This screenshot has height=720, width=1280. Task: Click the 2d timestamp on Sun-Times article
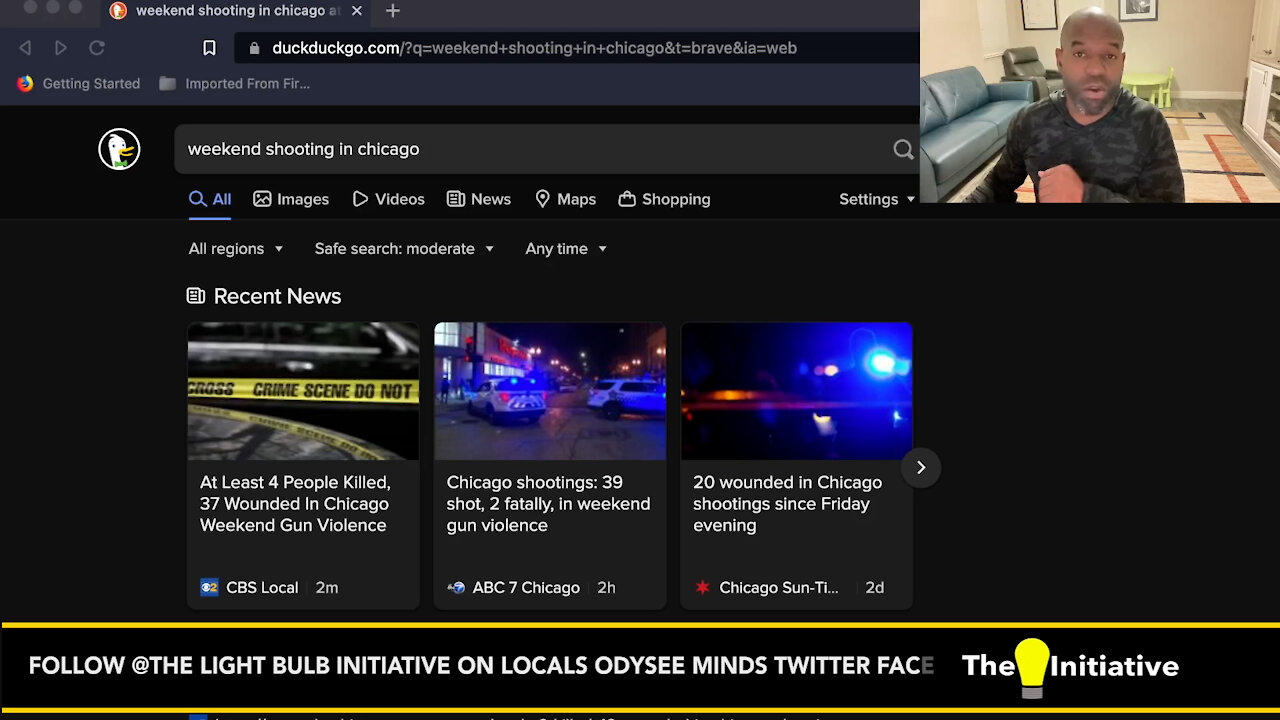tap(875, 588)
